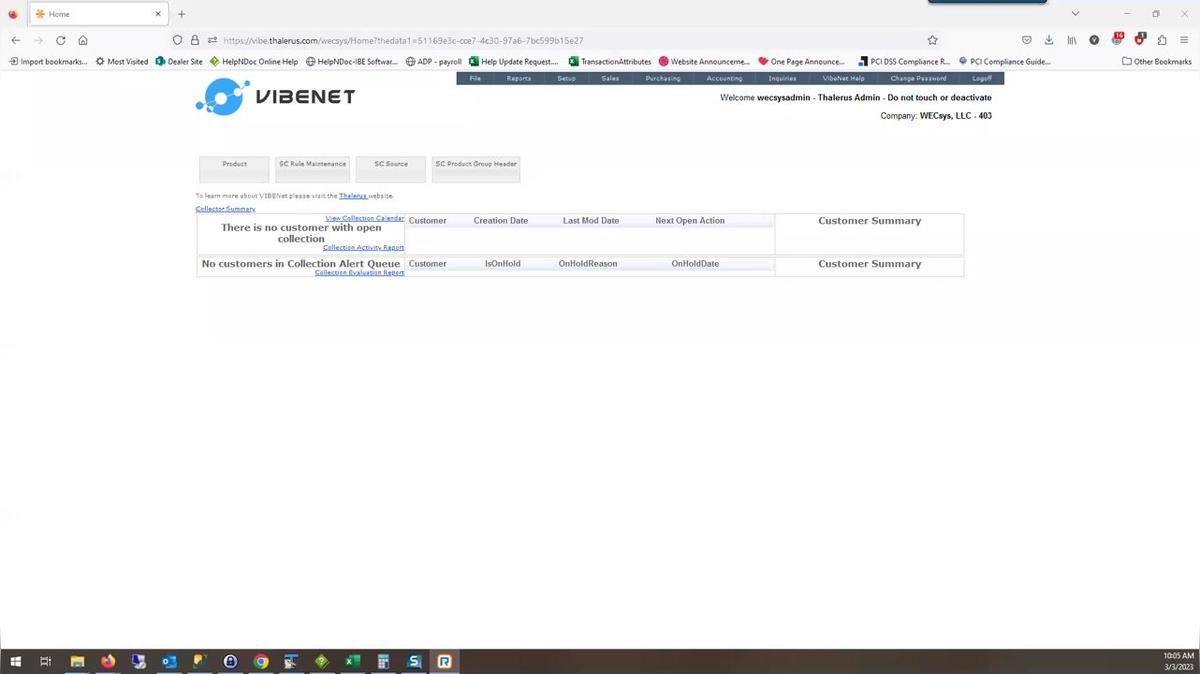
Task: Open the Purchasing menu
Action: pos(662,78)
